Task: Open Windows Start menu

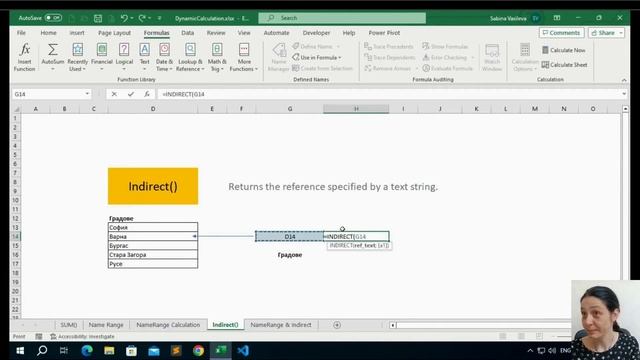Action: (20, 351)
